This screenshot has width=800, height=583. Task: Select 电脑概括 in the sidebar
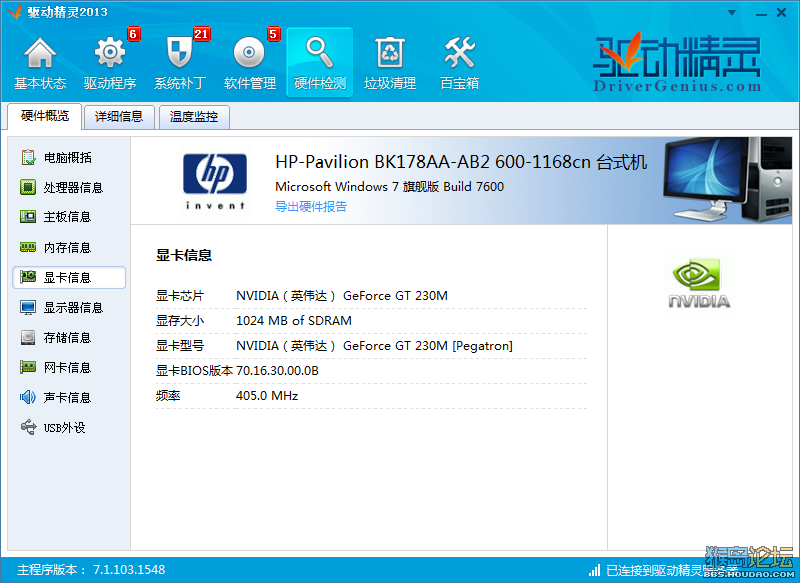click(69, 158)
